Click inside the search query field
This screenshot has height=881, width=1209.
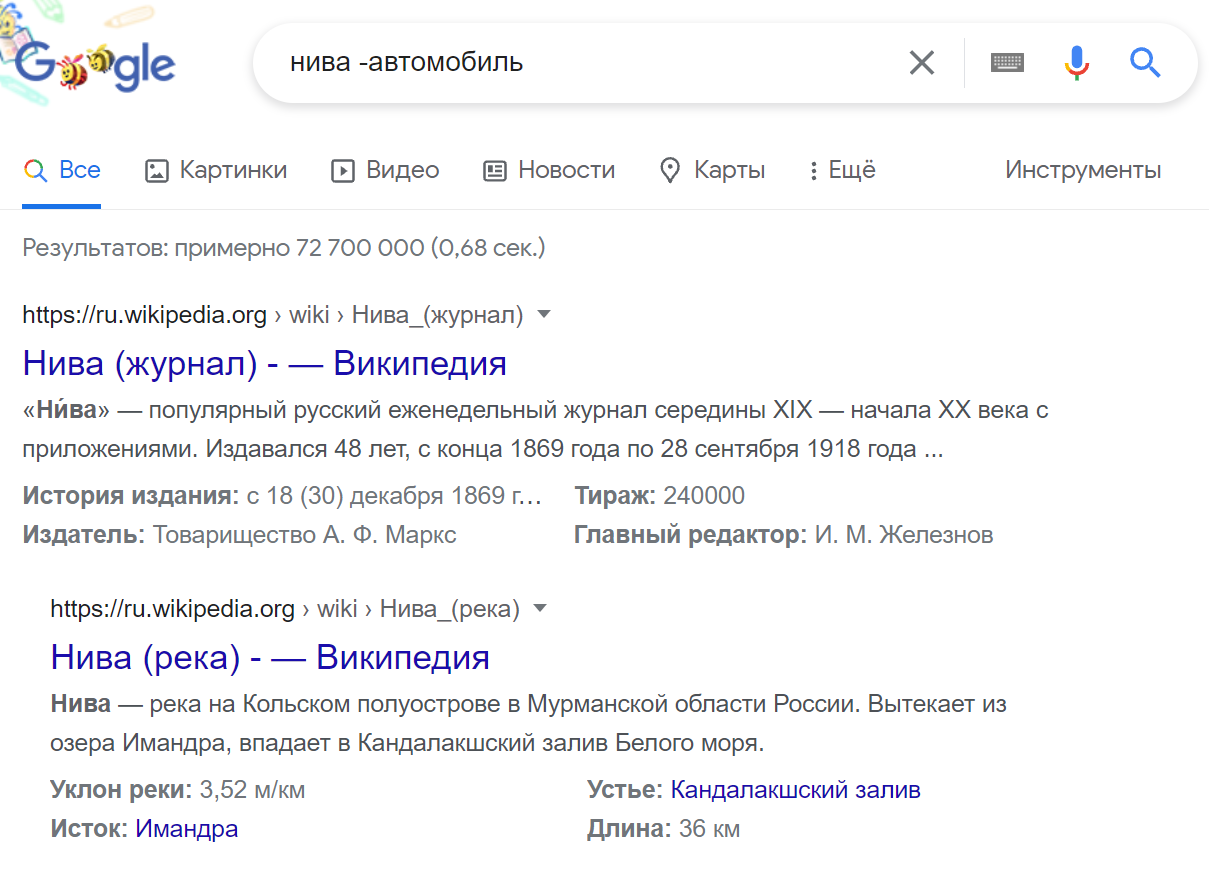[580, 63]
